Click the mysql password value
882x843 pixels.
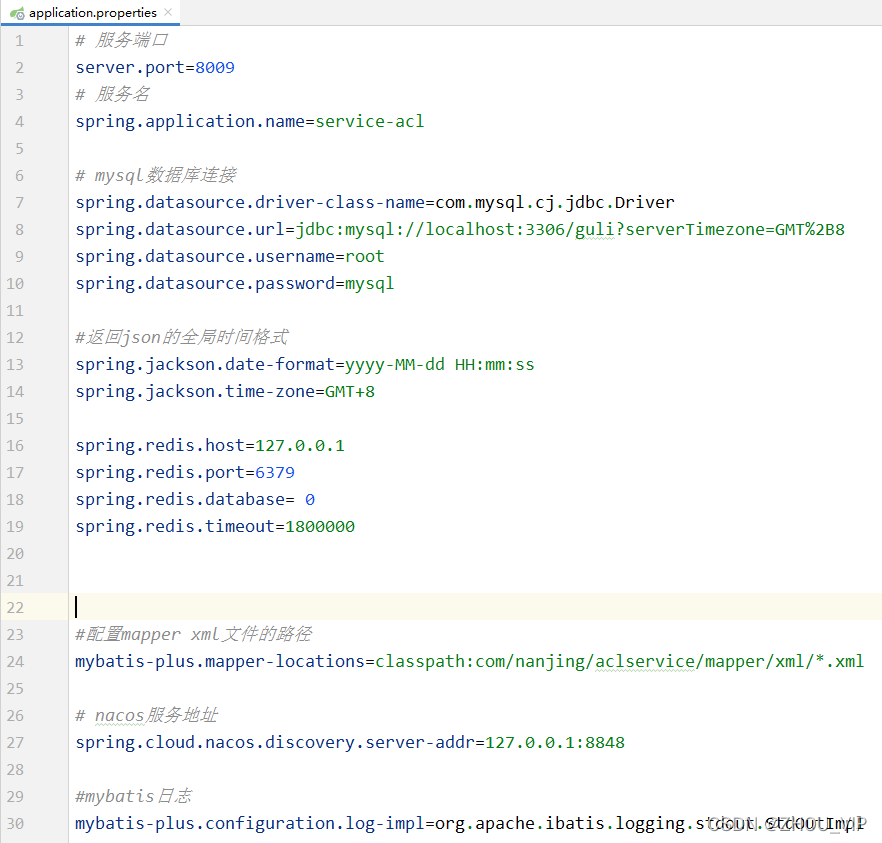[370, 283]
